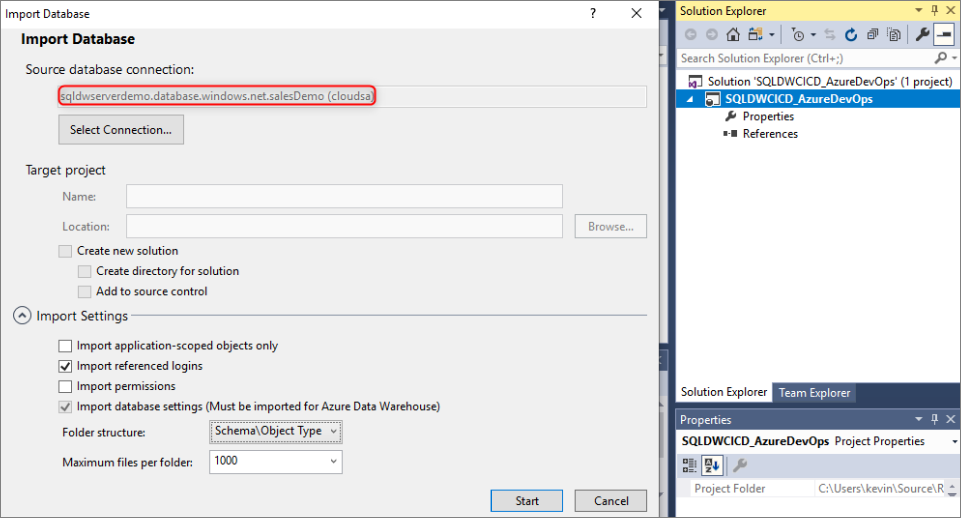Collapse the Import Settings section
Image resolution: width=961 pixels, height=518 pixels.
(x=22, y=316)
